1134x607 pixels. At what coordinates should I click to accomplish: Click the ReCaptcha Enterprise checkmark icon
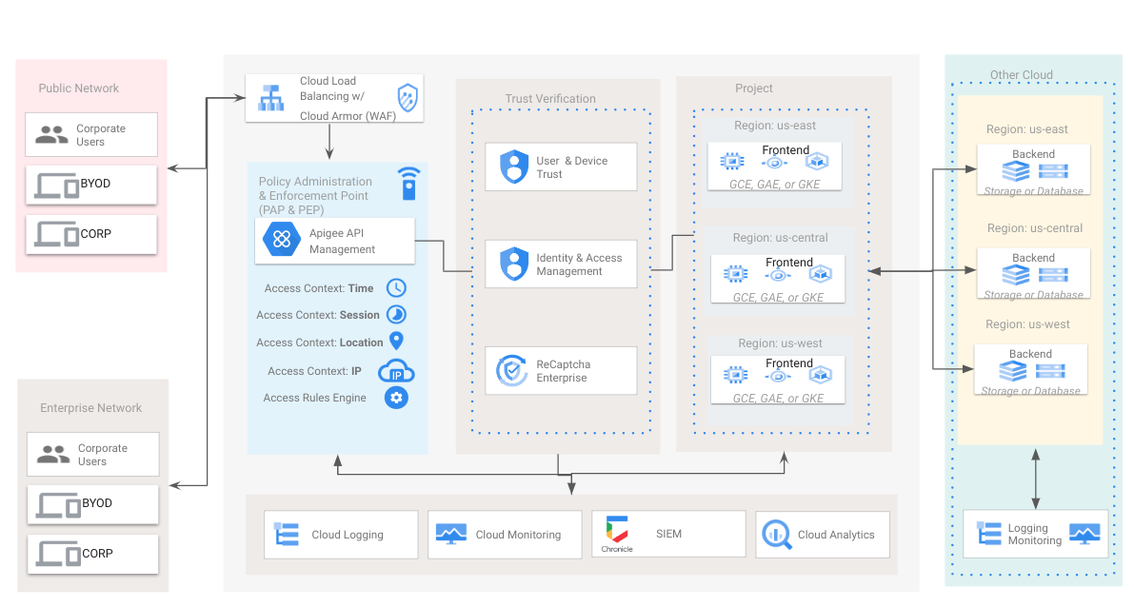[511, 370]
